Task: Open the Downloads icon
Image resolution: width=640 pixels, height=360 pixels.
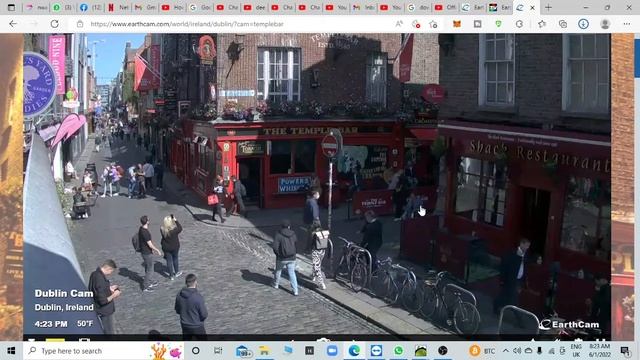Action: (583, 24)
